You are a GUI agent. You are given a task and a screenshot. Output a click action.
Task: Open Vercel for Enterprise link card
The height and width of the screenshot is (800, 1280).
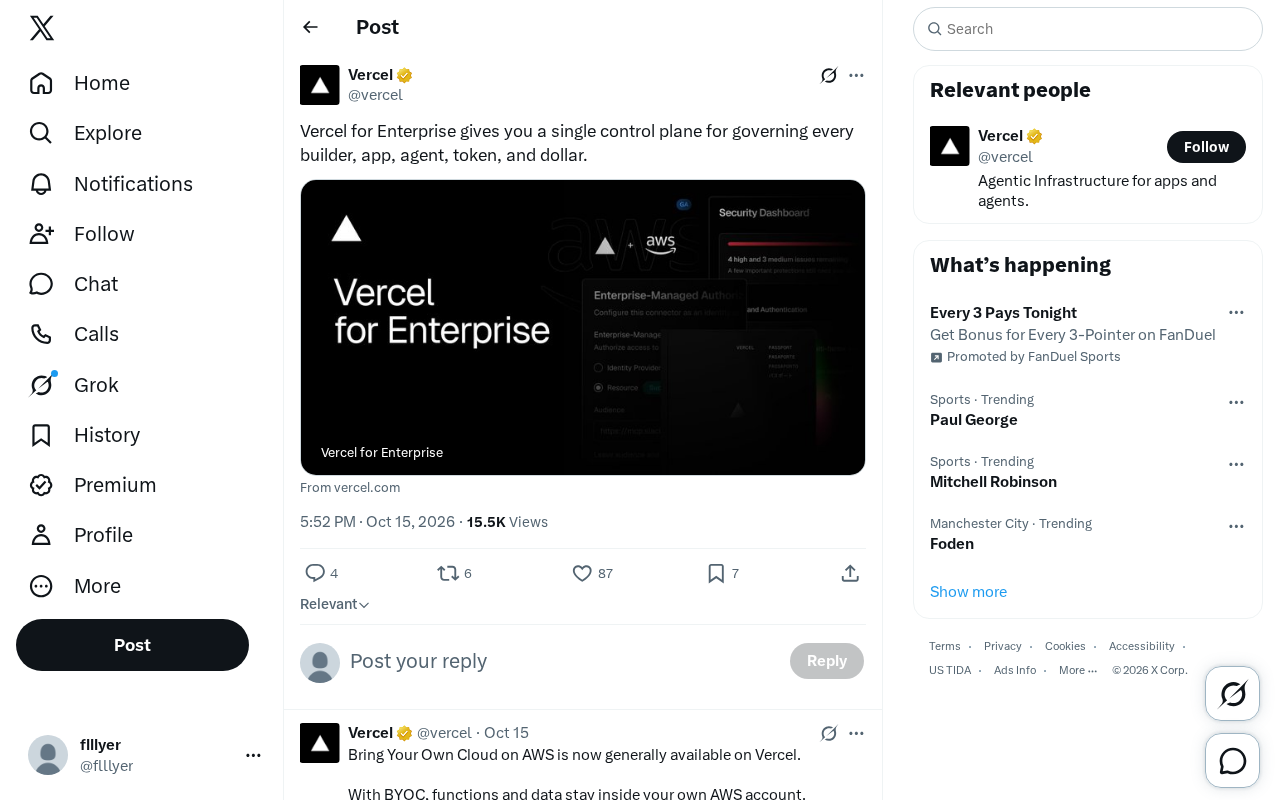(583, 327)
